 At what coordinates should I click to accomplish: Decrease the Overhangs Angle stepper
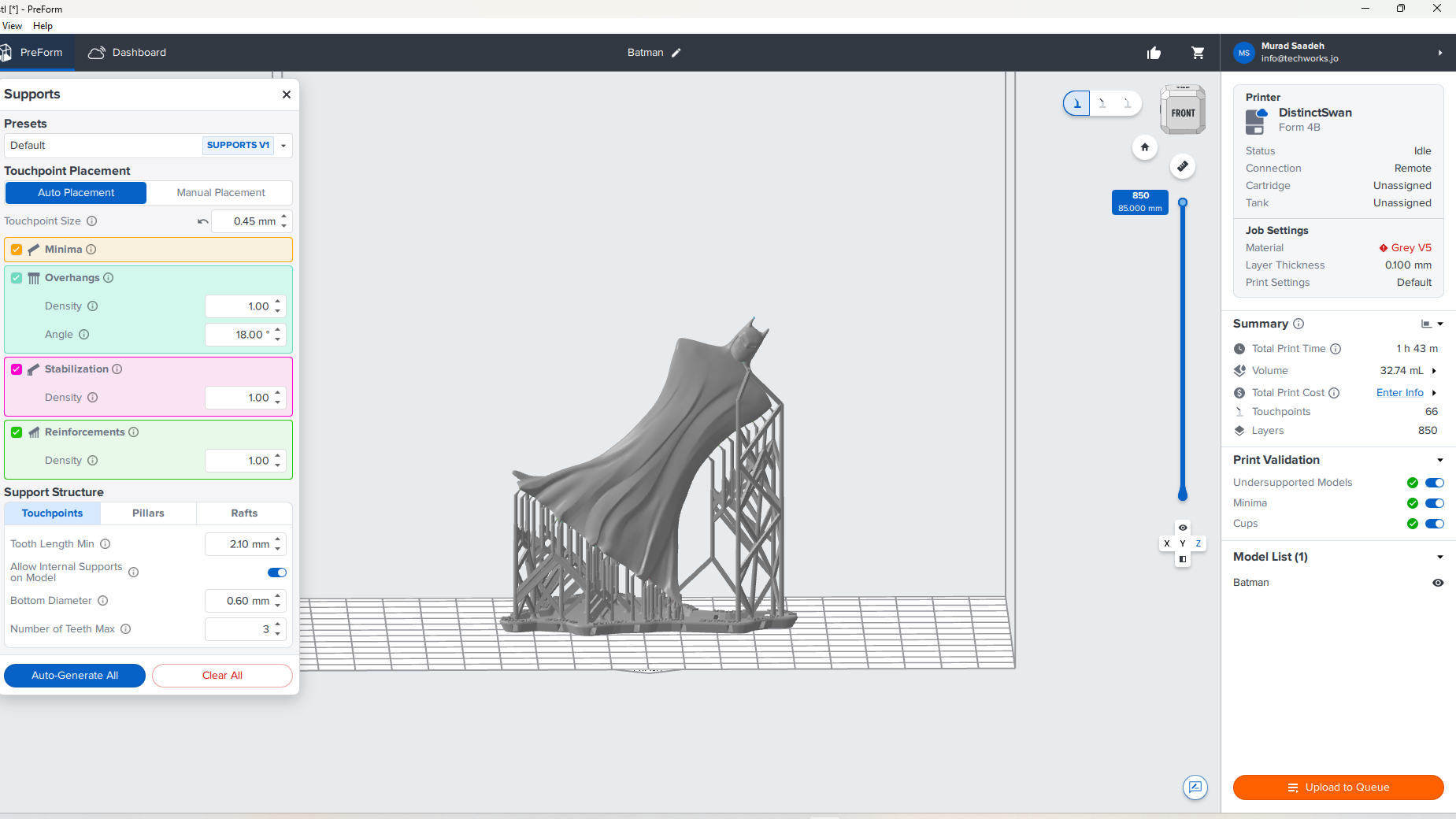278,339
